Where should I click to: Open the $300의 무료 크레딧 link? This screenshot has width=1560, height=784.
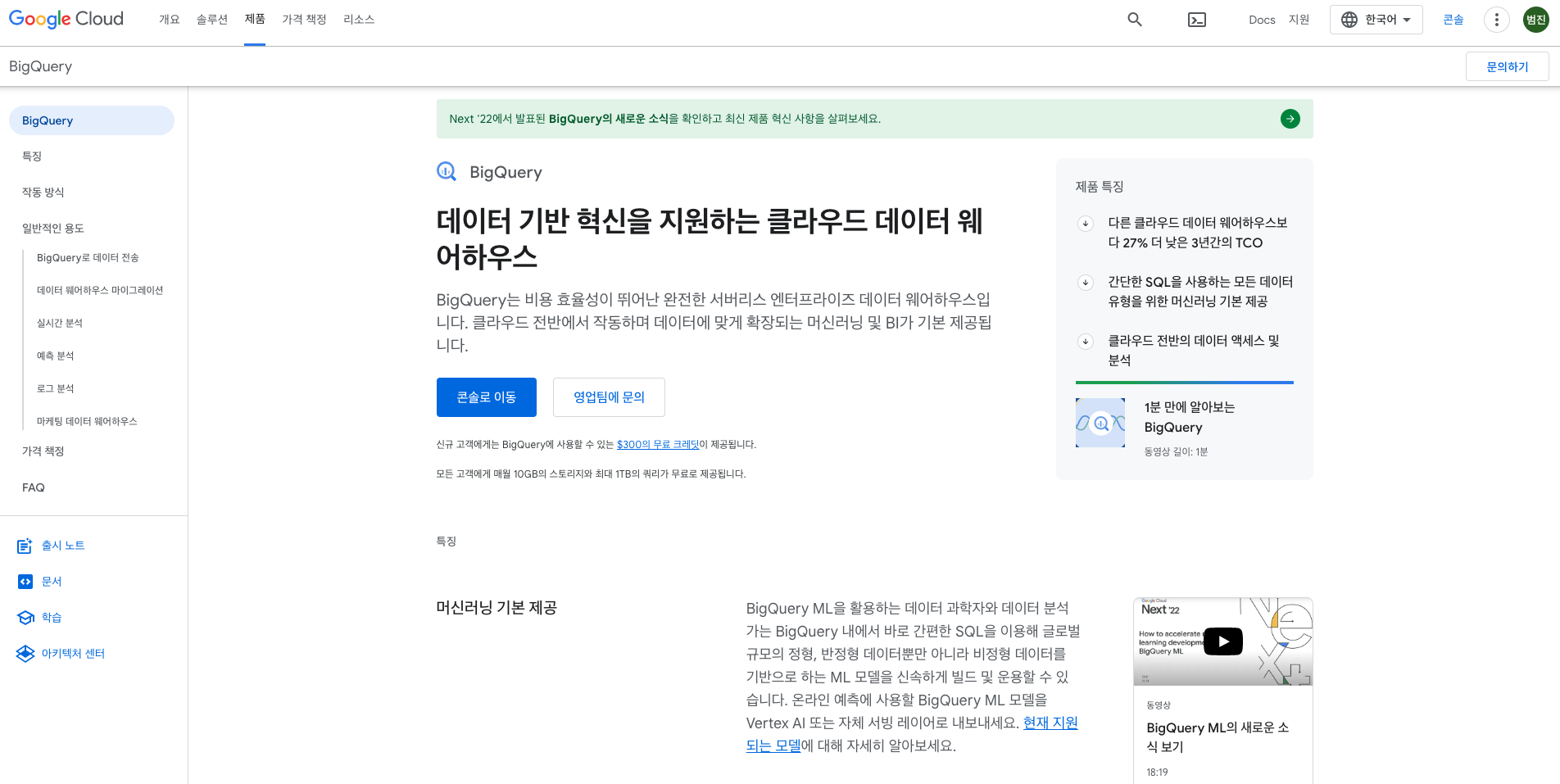pyautogui.click(x=658, y=445)
